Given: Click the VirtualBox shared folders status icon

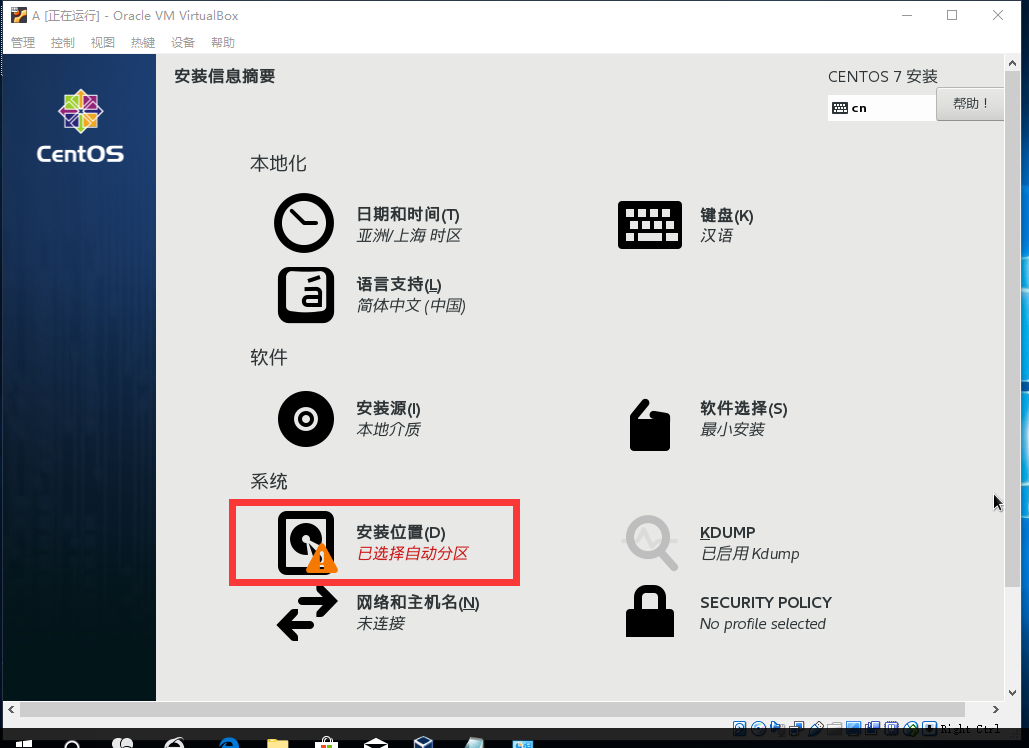Looking at the screenshot, I should point(835,728).
